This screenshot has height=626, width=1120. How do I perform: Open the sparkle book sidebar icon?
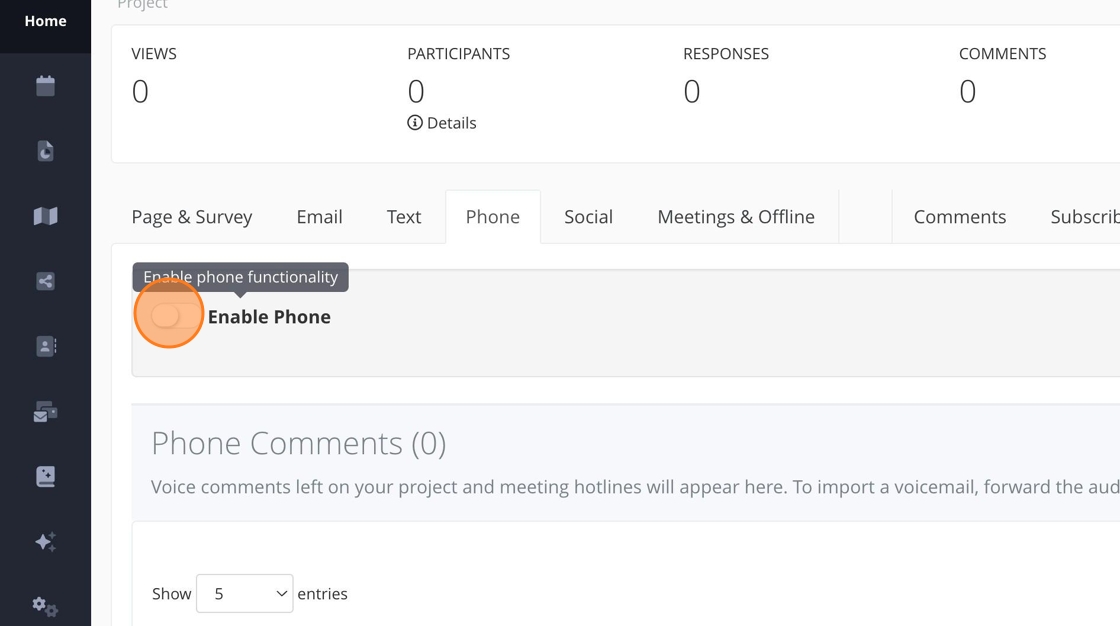[45, 476]
